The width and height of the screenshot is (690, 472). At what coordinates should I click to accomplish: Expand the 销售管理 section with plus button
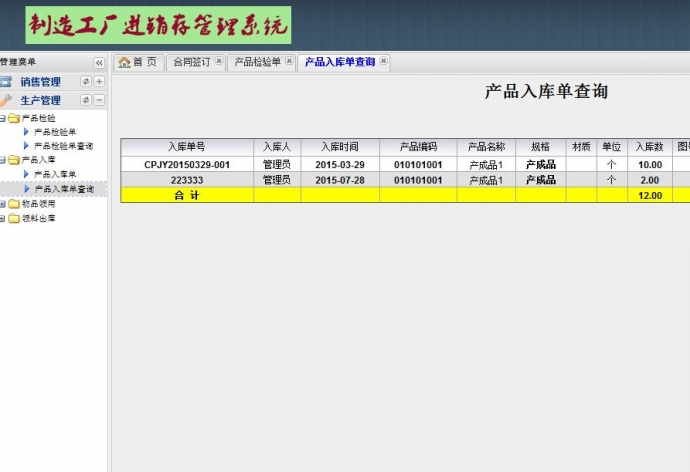pos(99,81)
